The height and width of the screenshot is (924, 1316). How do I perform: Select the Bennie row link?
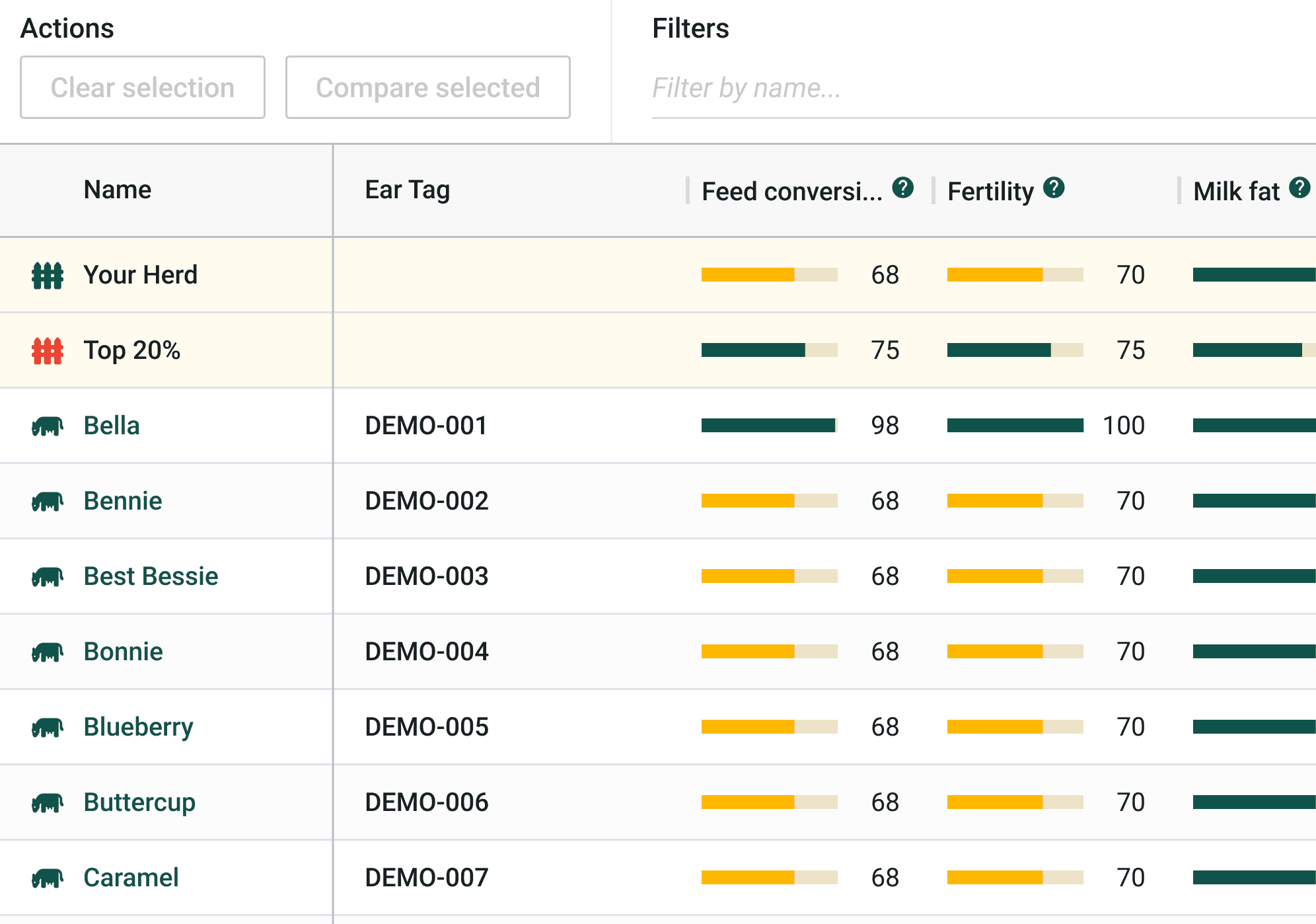coord(123,501)
